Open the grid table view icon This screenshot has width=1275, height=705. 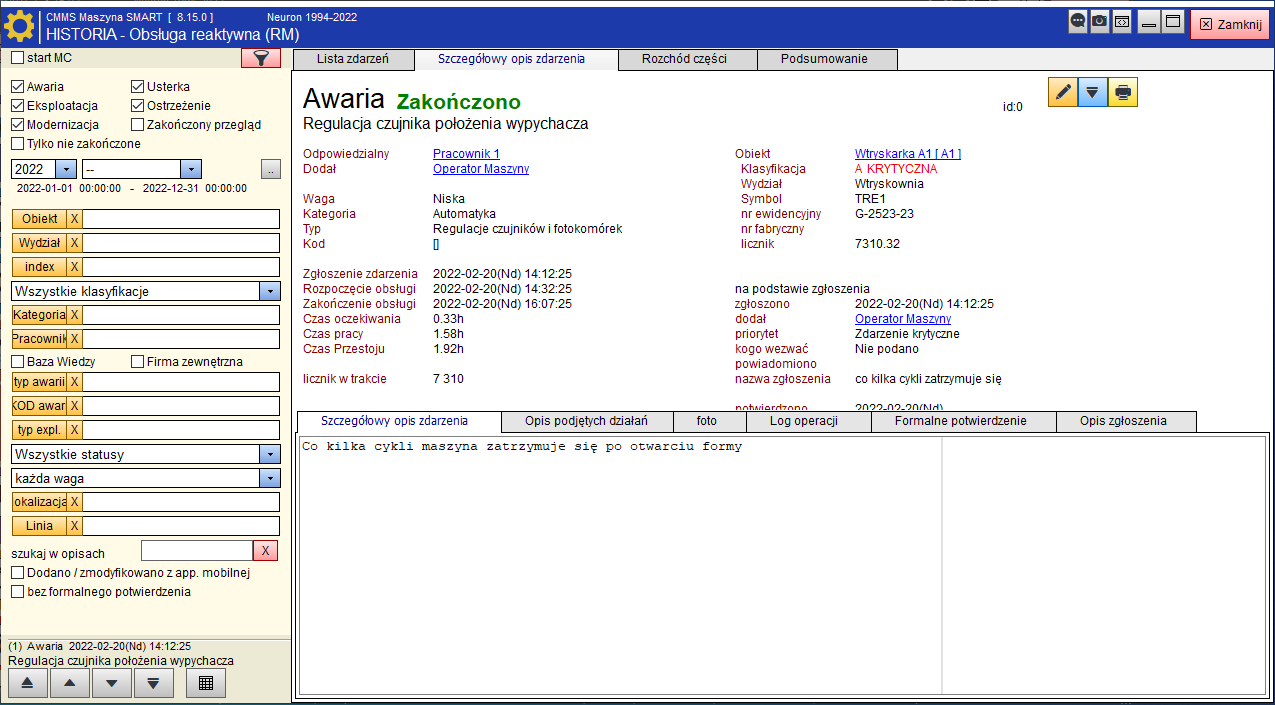206,683
